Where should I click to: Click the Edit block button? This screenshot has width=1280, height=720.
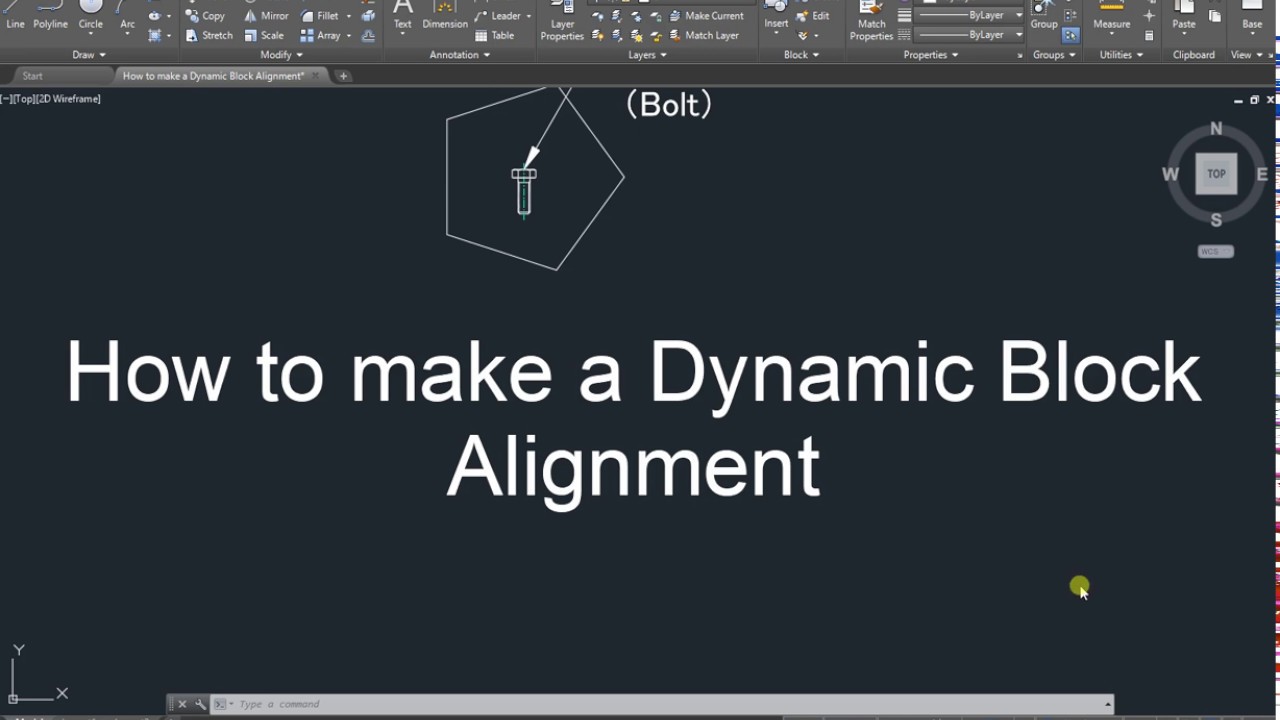click(x=813, y=16)
